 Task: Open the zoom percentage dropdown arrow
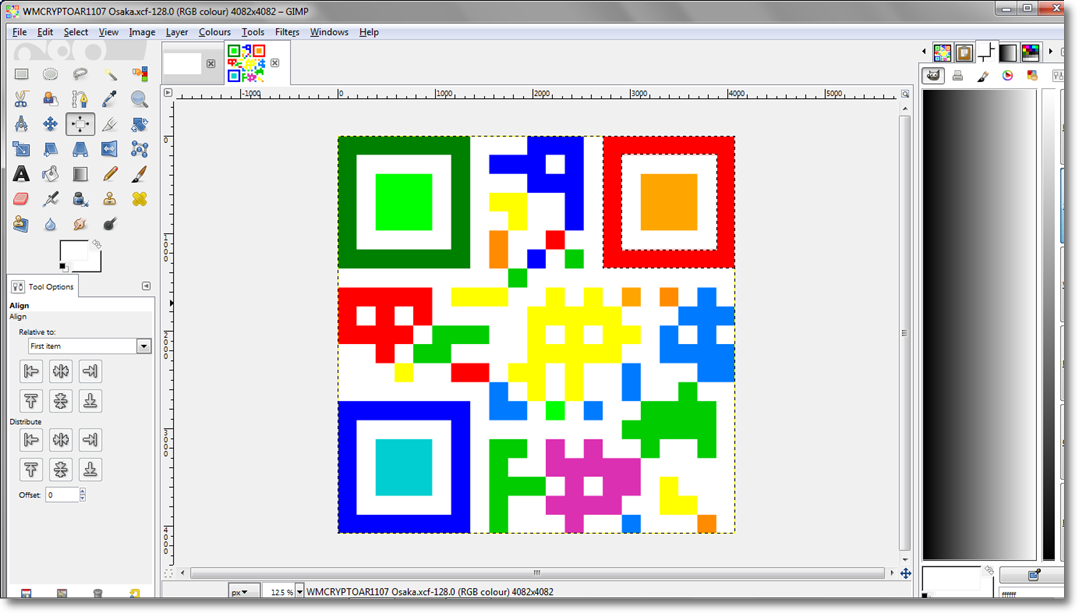click(x=300, y=592)
